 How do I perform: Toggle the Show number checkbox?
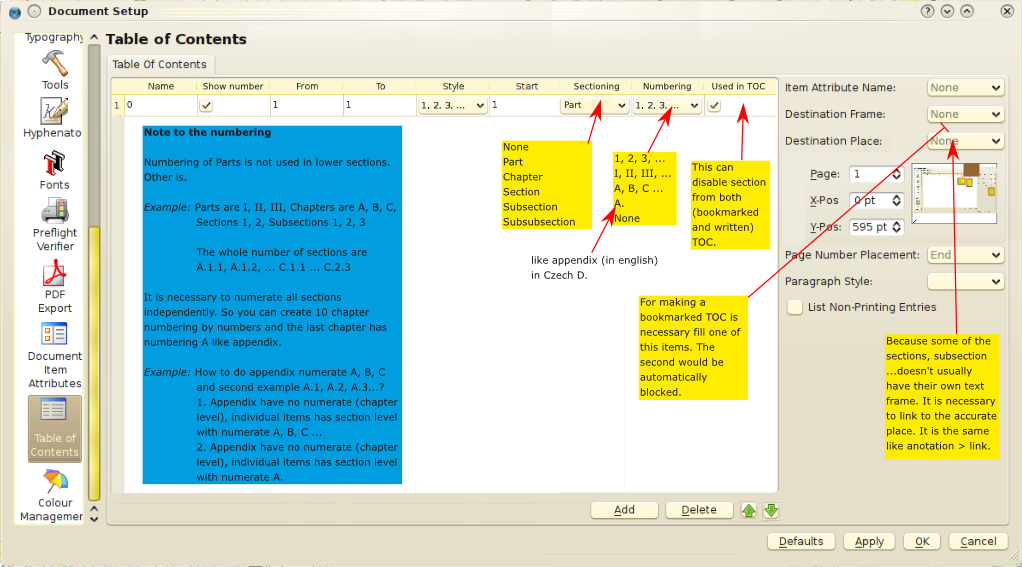pyautogui.click(x=207, y=105)
